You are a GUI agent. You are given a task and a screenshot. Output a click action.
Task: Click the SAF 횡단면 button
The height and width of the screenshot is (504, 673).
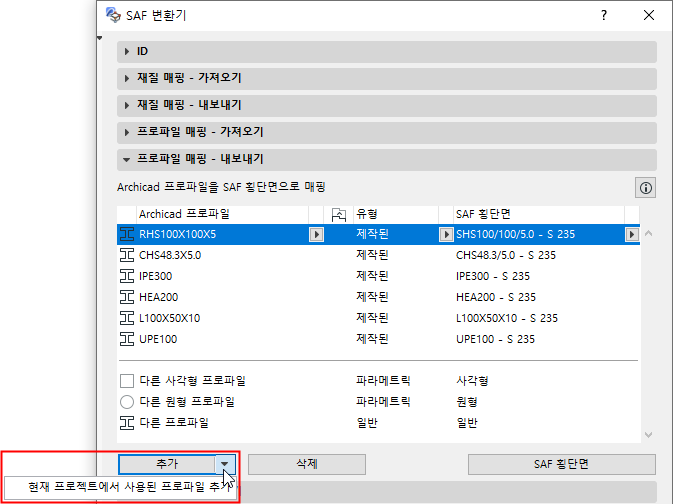coord(562,465)
